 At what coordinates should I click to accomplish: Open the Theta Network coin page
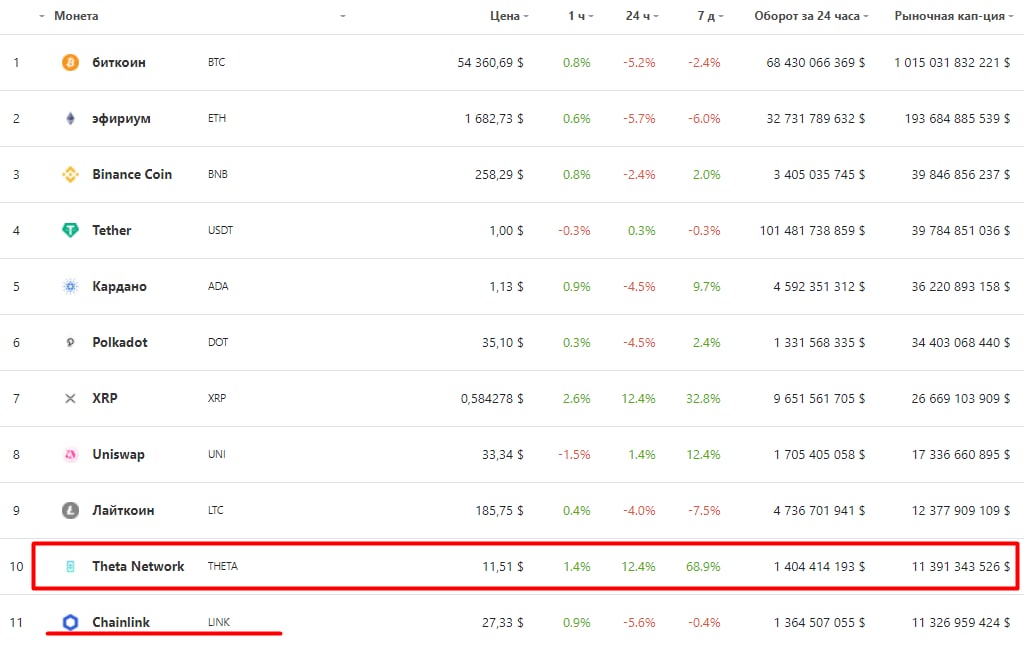click(x=138, y=567)
